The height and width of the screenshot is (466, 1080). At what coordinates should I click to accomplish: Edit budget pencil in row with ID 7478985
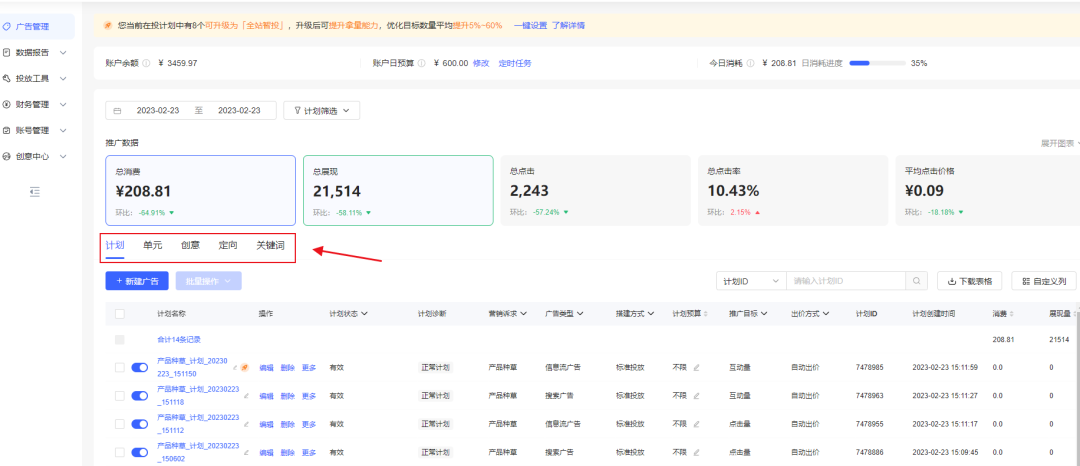(x=696, y=368)
